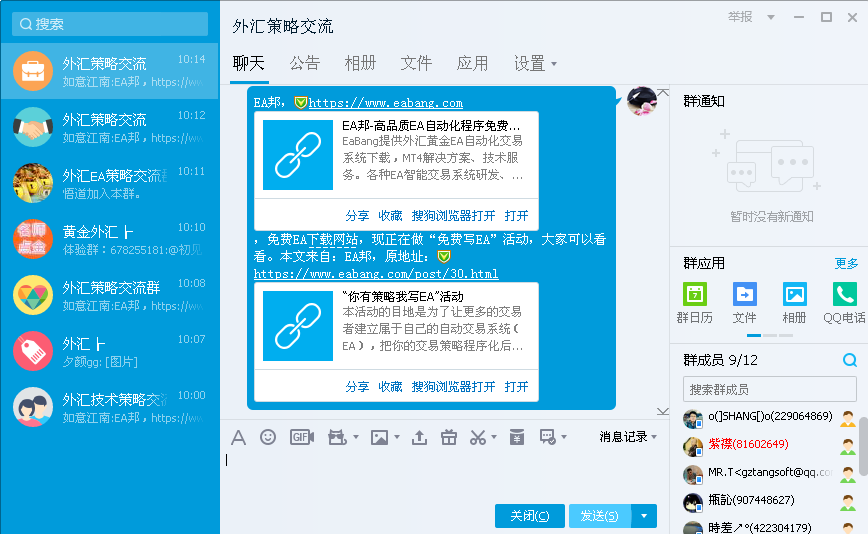Open the gift box icon in toolbar

(x=448, y=437)
